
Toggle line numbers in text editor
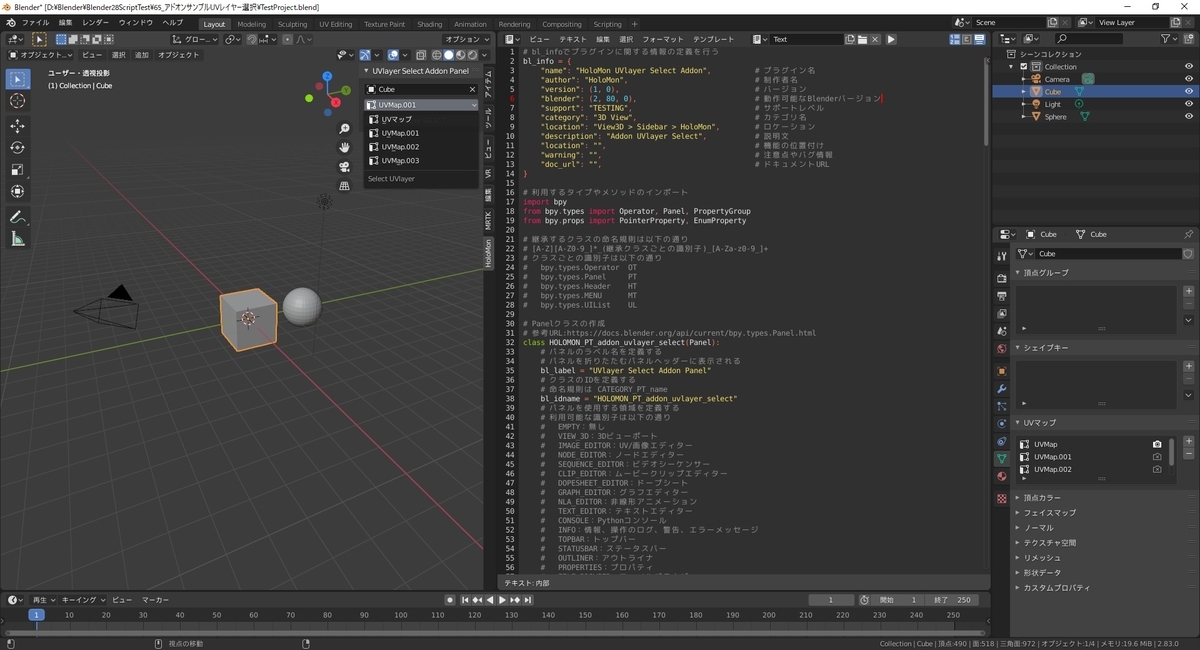click(x=956, y=39)
